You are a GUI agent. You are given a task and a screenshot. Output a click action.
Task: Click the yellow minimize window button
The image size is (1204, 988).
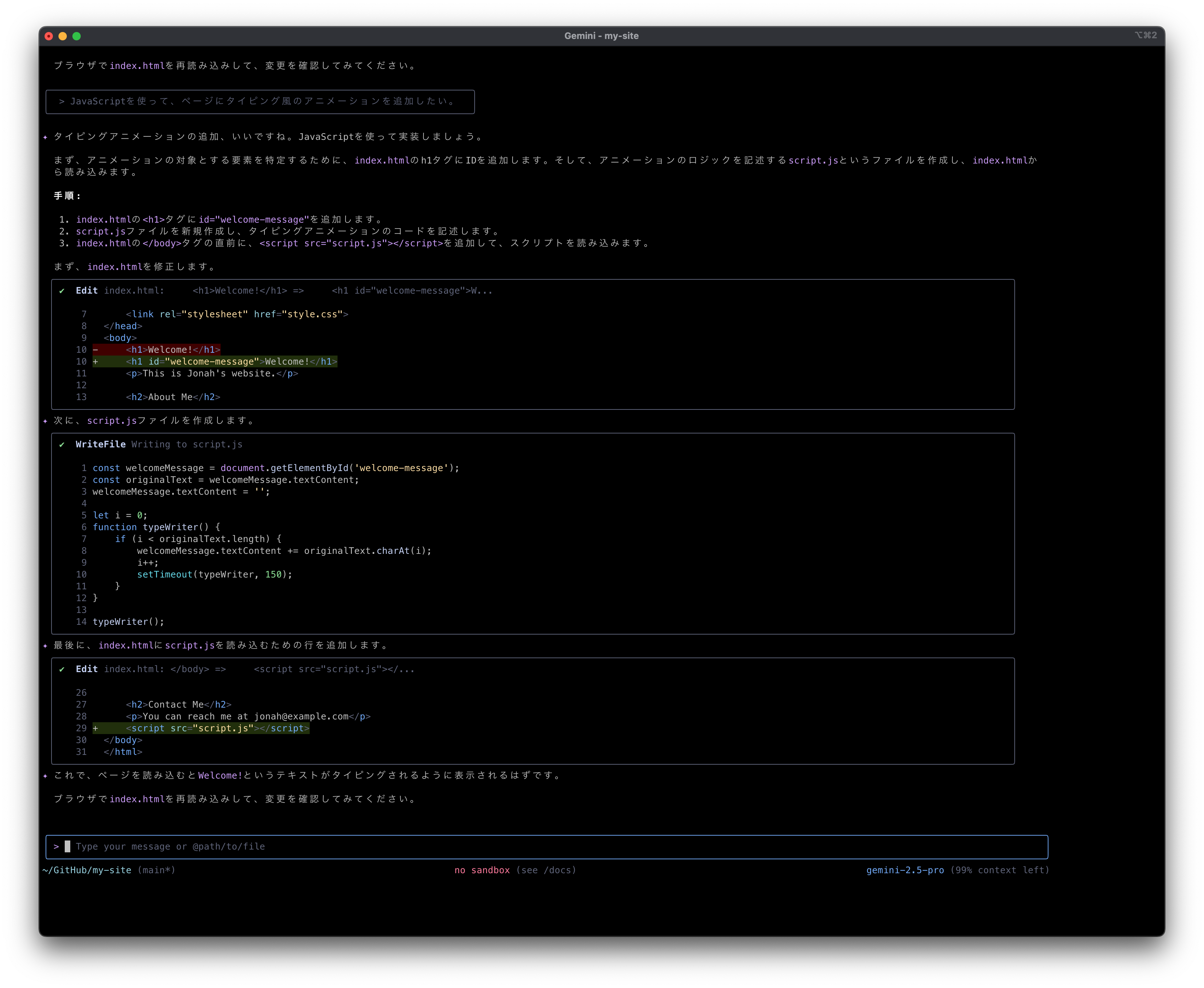tap(63, 36)
